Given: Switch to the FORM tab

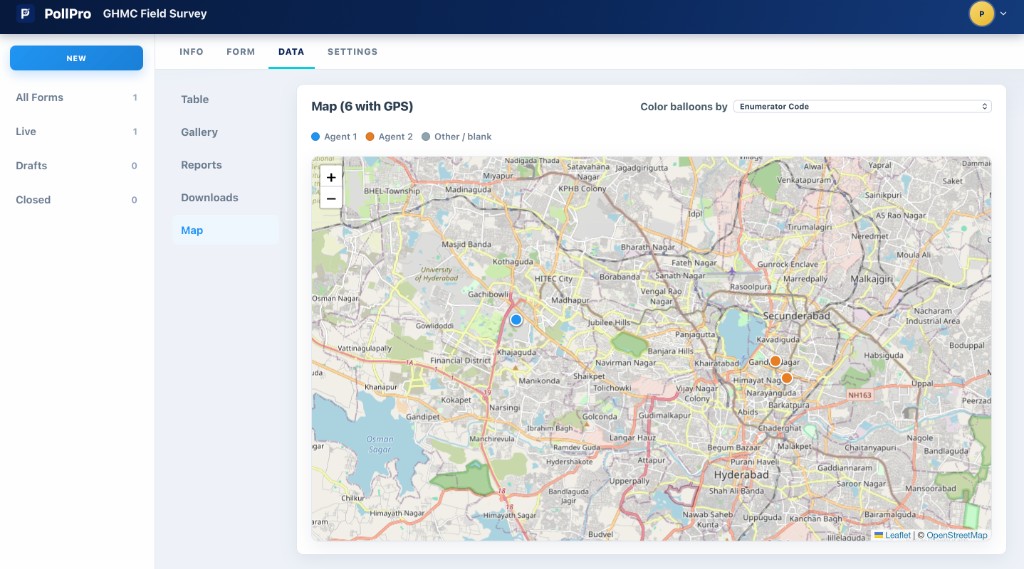Looking at the screenshot, I should (240, 52).
